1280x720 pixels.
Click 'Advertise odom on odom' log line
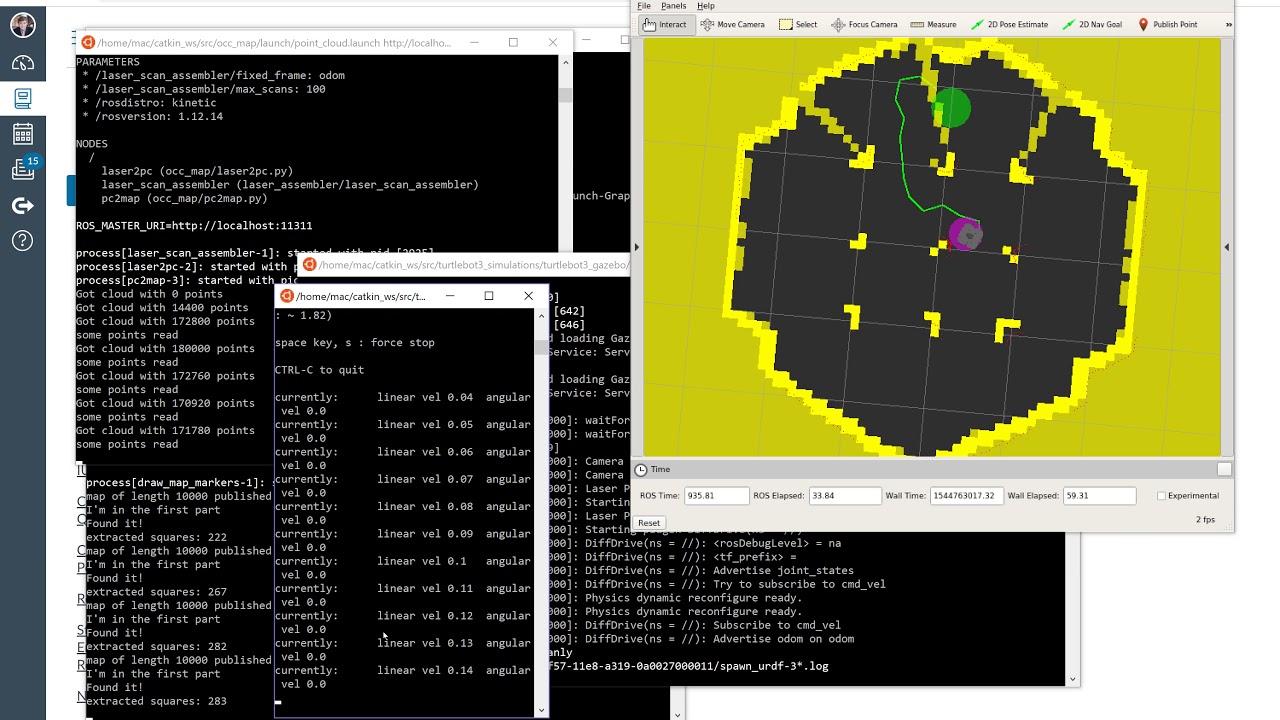click(x=783, y=639)
